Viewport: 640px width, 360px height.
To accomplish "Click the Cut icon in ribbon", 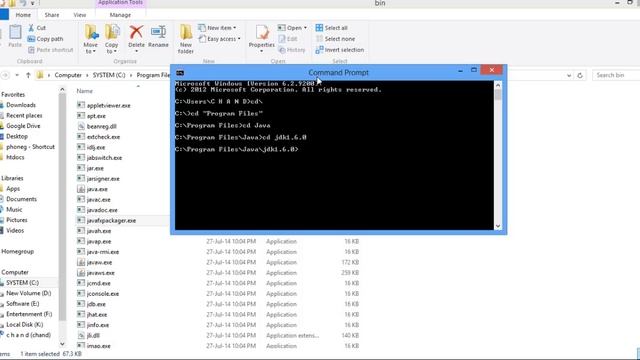I will (x=31, y=28).
